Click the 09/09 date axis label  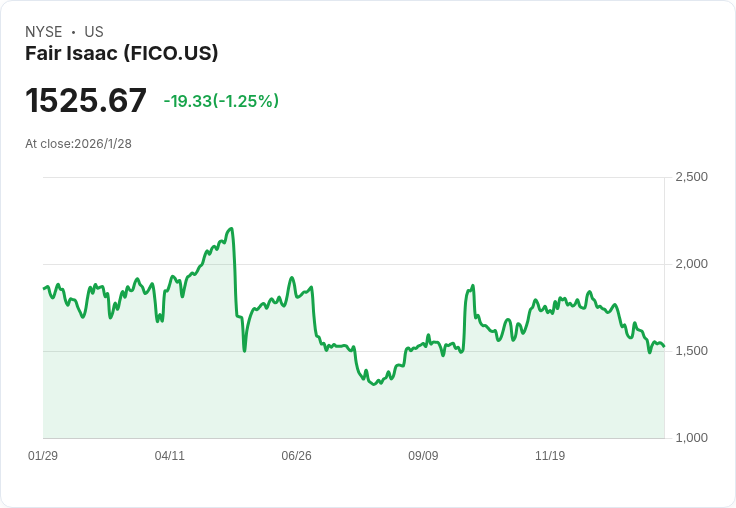click(423, 456)
